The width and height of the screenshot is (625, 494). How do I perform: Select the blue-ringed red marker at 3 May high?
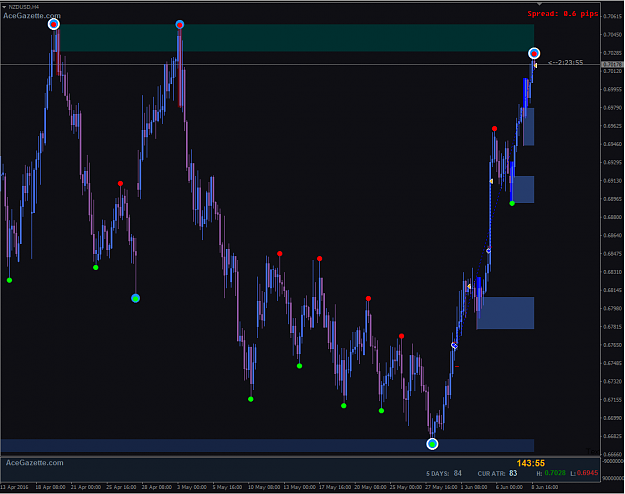pyautogui.click(x=180, y=25)
